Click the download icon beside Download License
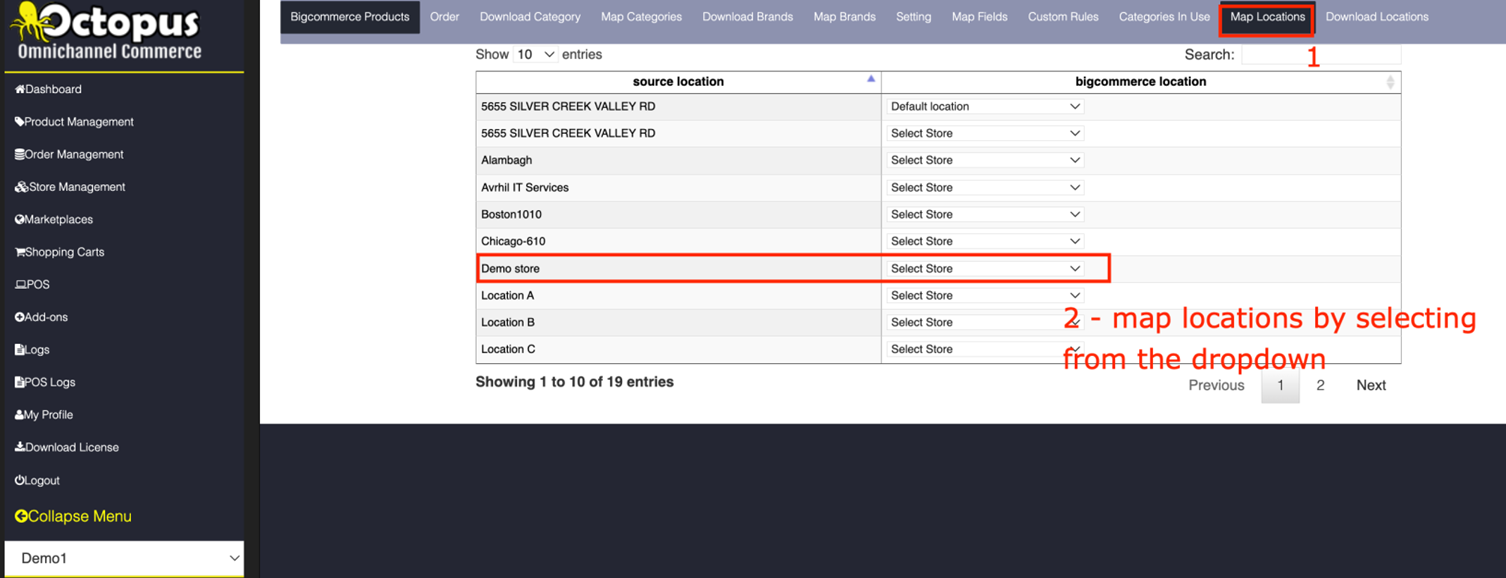This screenshot has height=578, width=1506. tap(20, 447)
